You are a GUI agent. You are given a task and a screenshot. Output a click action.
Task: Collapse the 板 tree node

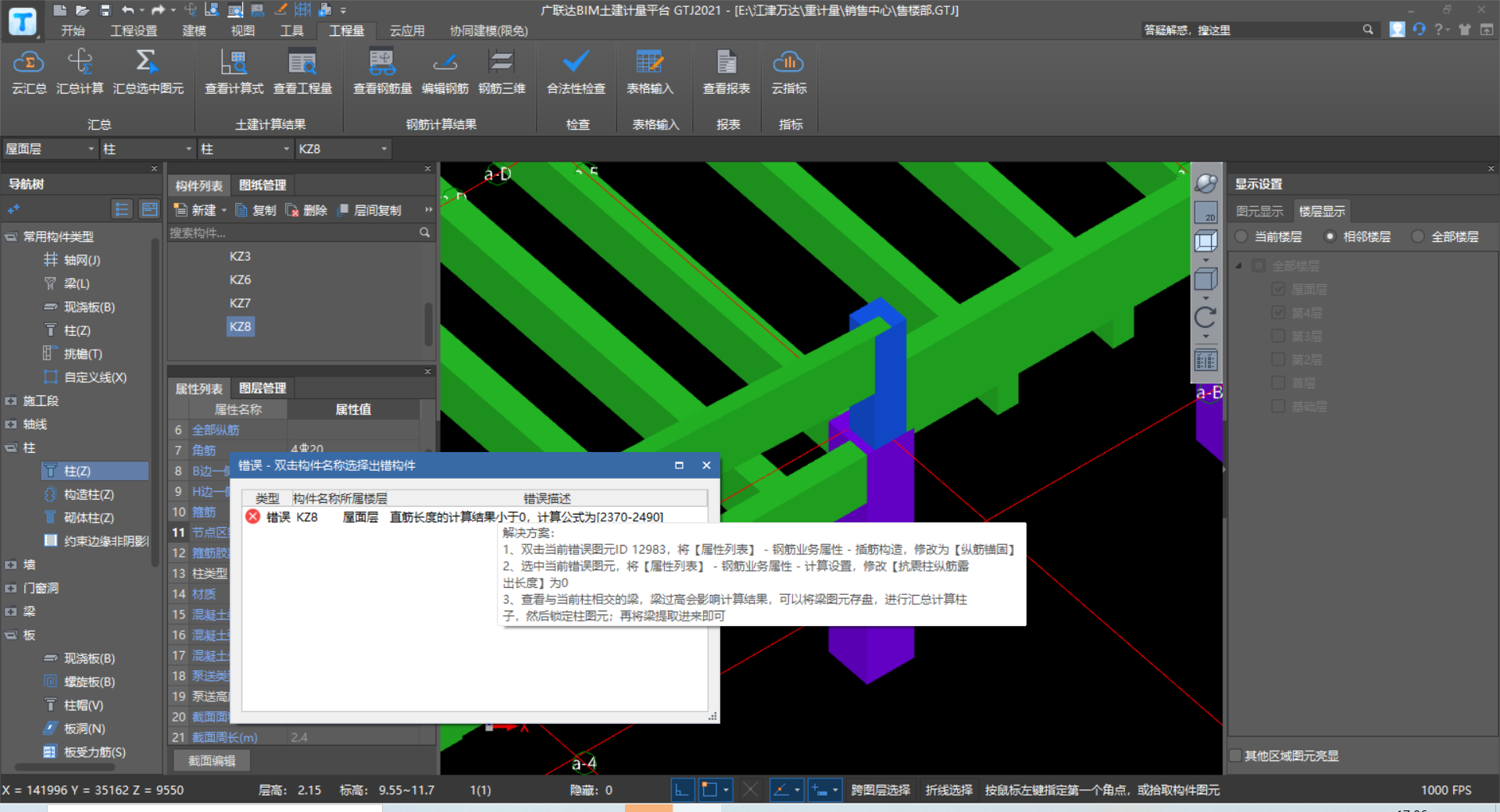(x=11, y=635)
